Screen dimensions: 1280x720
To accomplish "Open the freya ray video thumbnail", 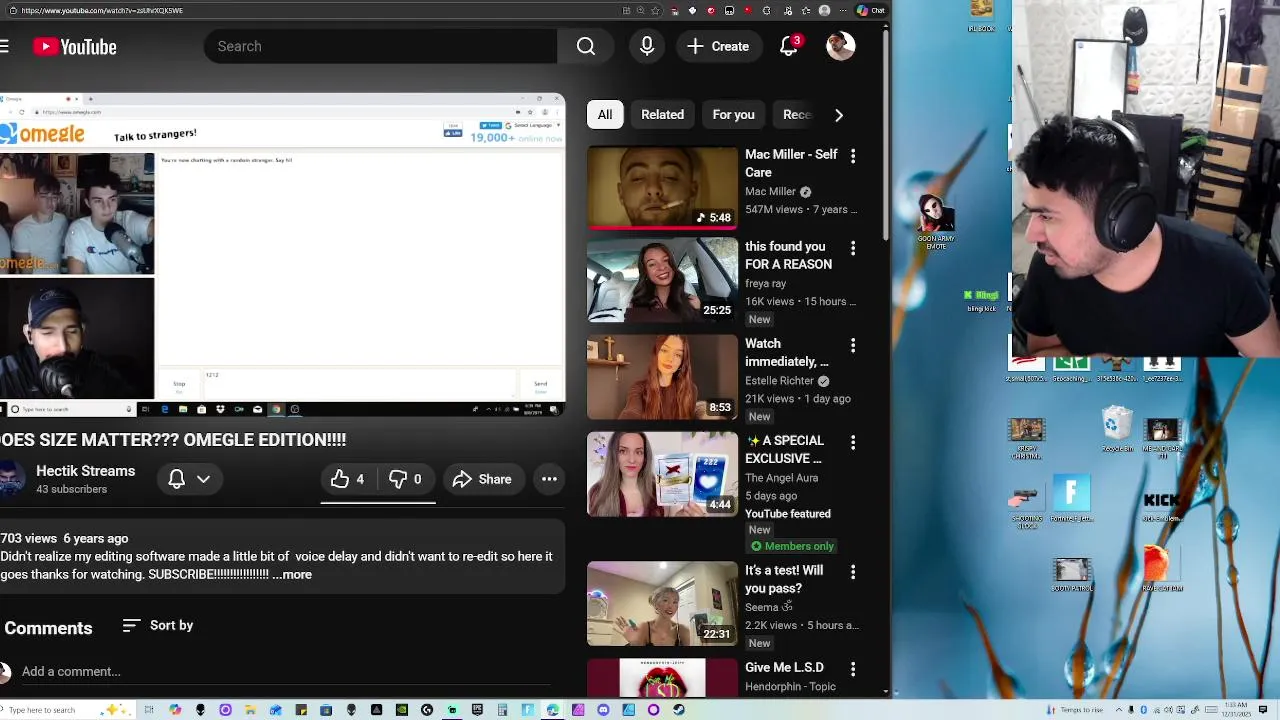I will click(662, 280).
